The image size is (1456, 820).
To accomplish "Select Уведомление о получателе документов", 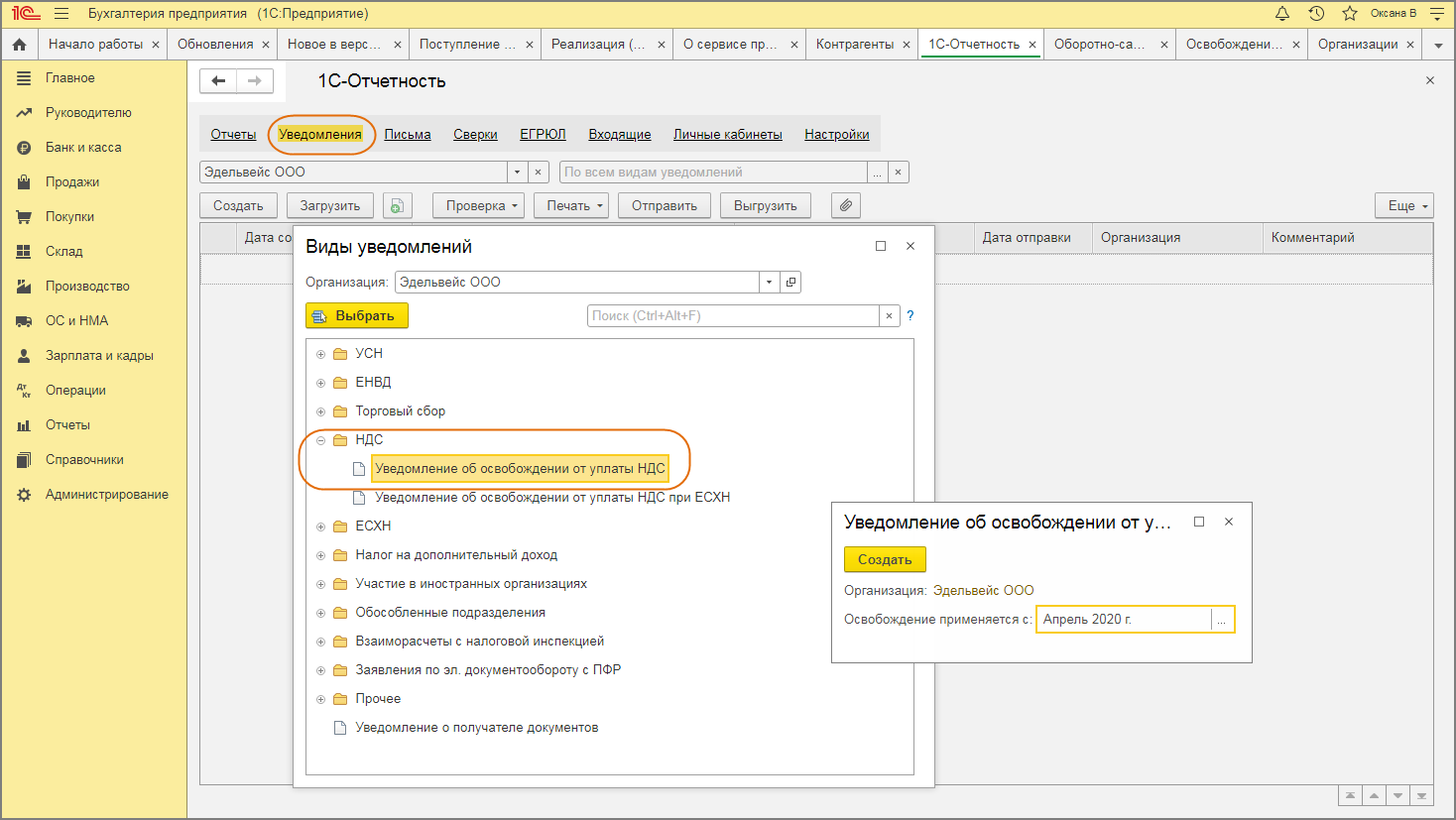I will click(477, 728).
